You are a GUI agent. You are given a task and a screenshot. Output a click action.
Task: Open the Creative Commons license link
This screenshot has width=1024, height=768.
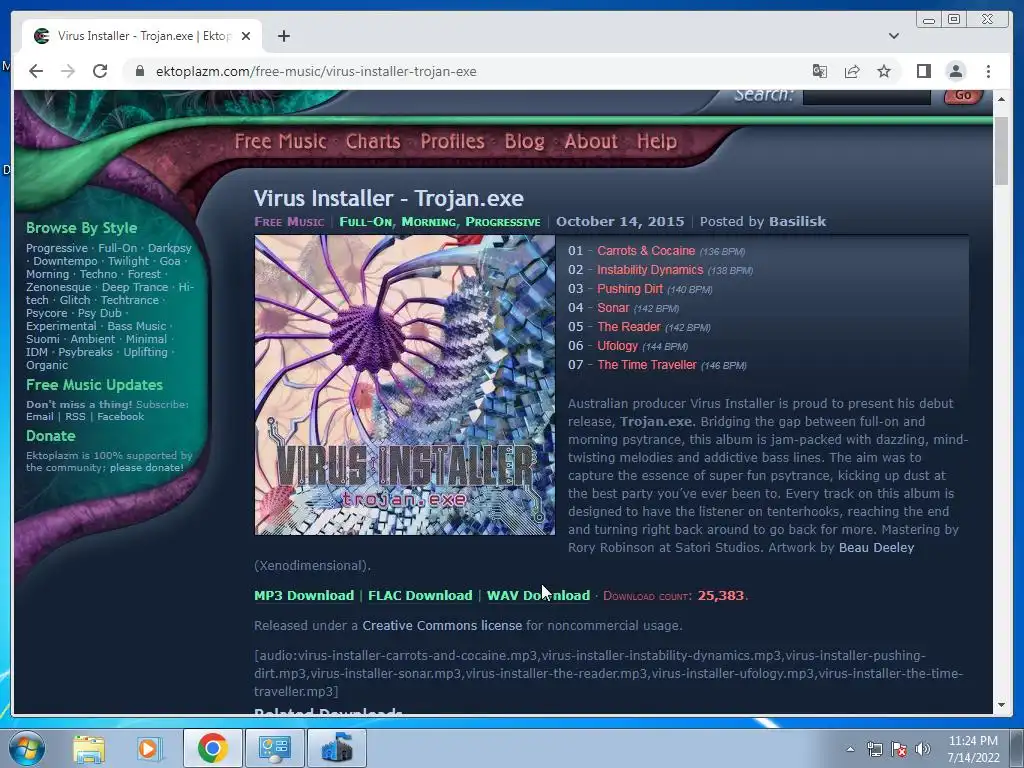[x=442, y=626]
